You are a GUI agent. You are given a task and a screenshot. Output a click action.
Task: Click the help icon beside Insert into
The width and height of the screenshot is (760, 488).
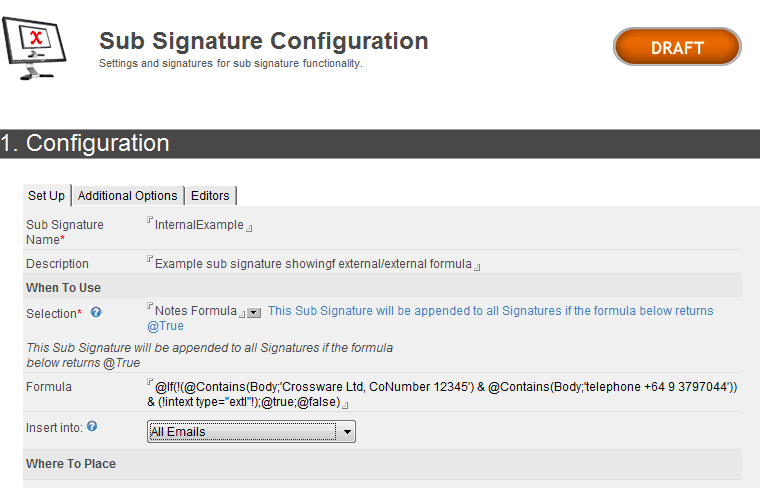click(92, 427)
